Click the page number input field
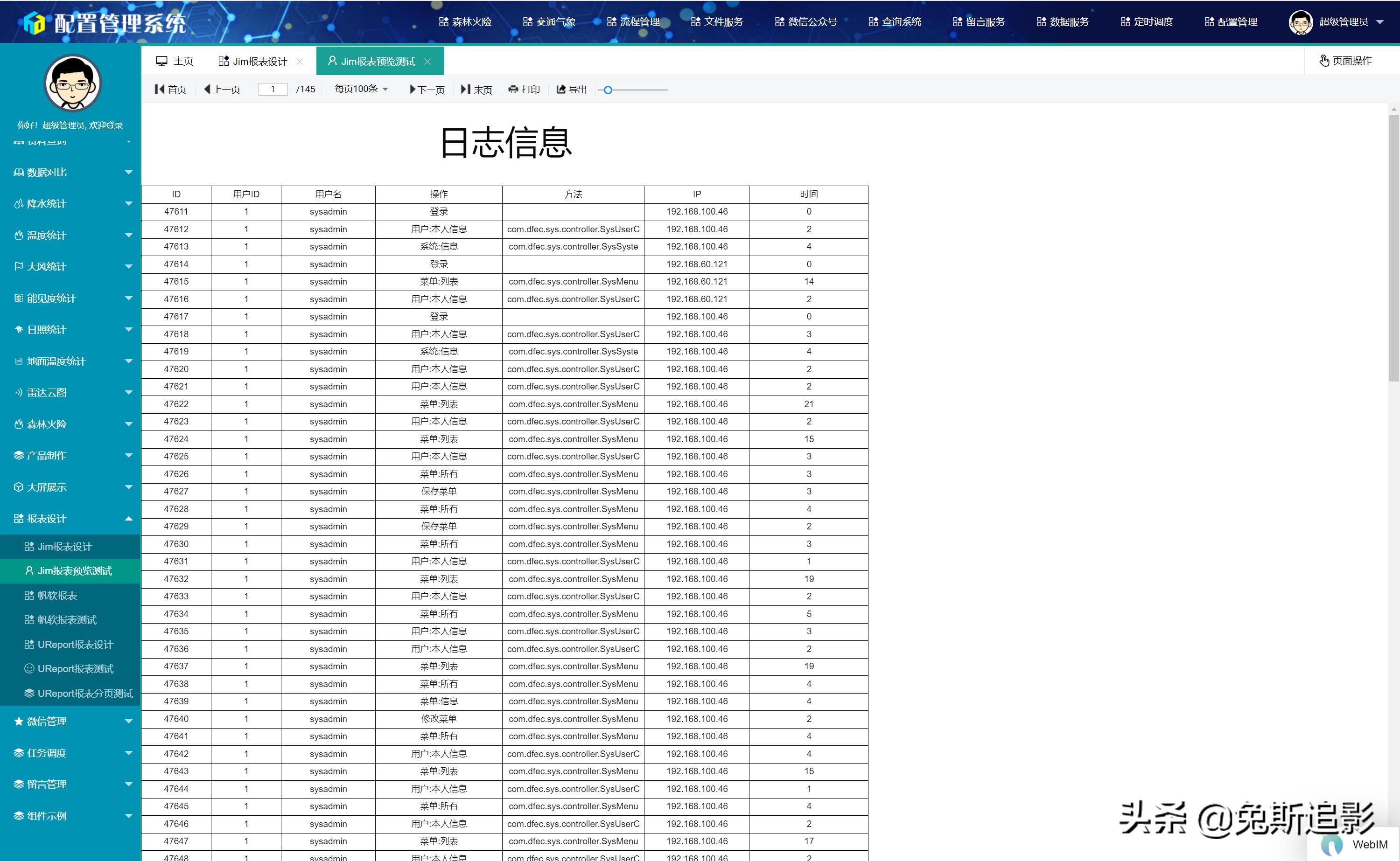 [x=273, y=89]
